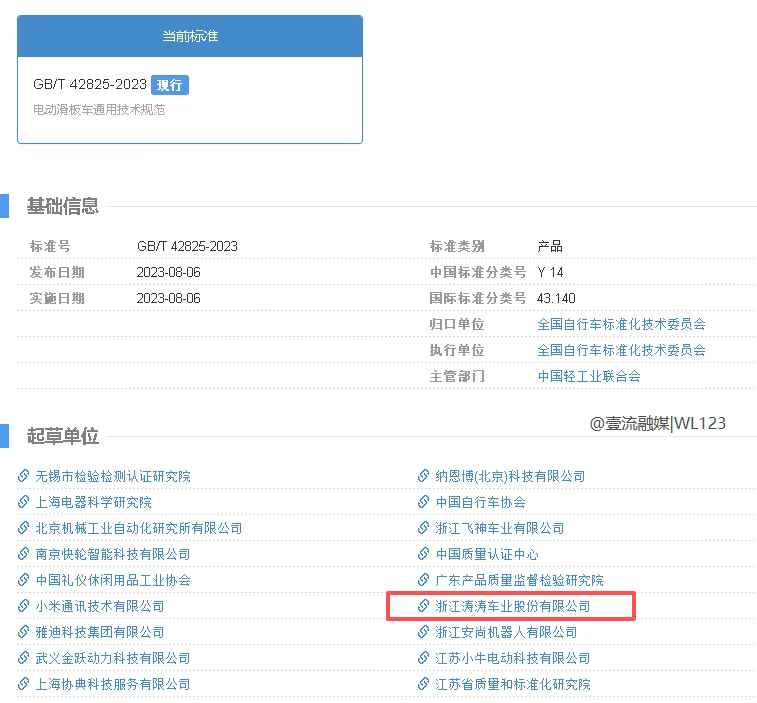Click link icon next to 小米通讯技术有限公司
Viewport: 757px width, 703px height.
click(24, 606)
